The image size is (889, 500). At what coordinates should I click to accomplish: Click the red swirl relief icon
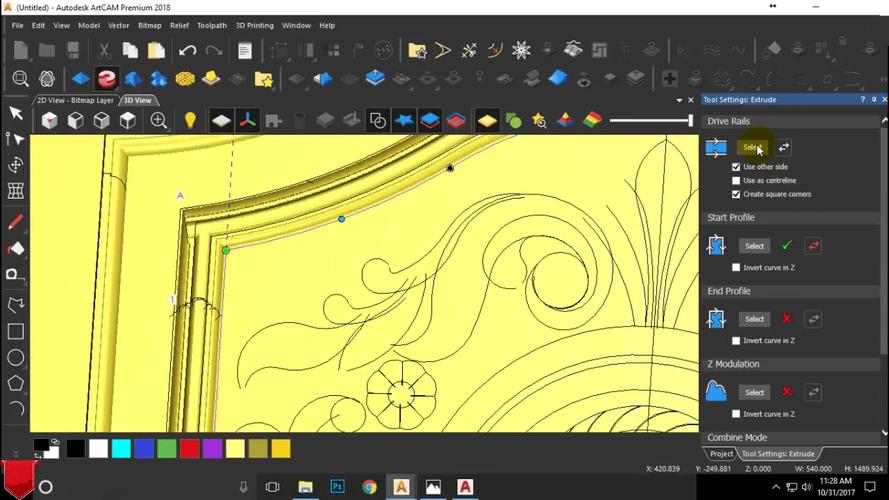106,79
